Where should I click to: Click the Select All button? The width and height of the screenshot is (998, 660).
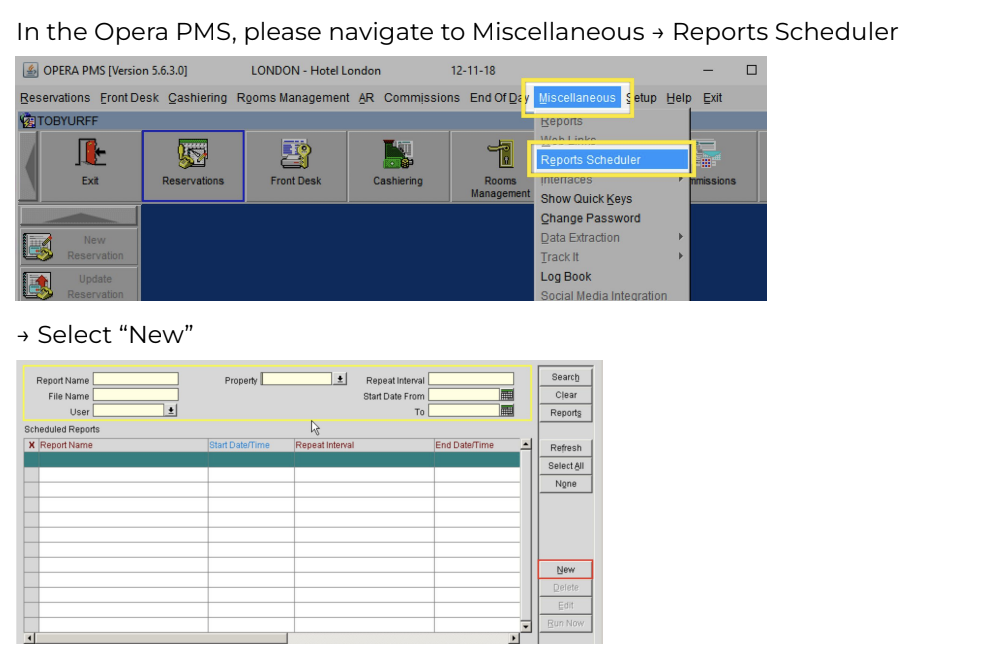click(x=565, y=465)
